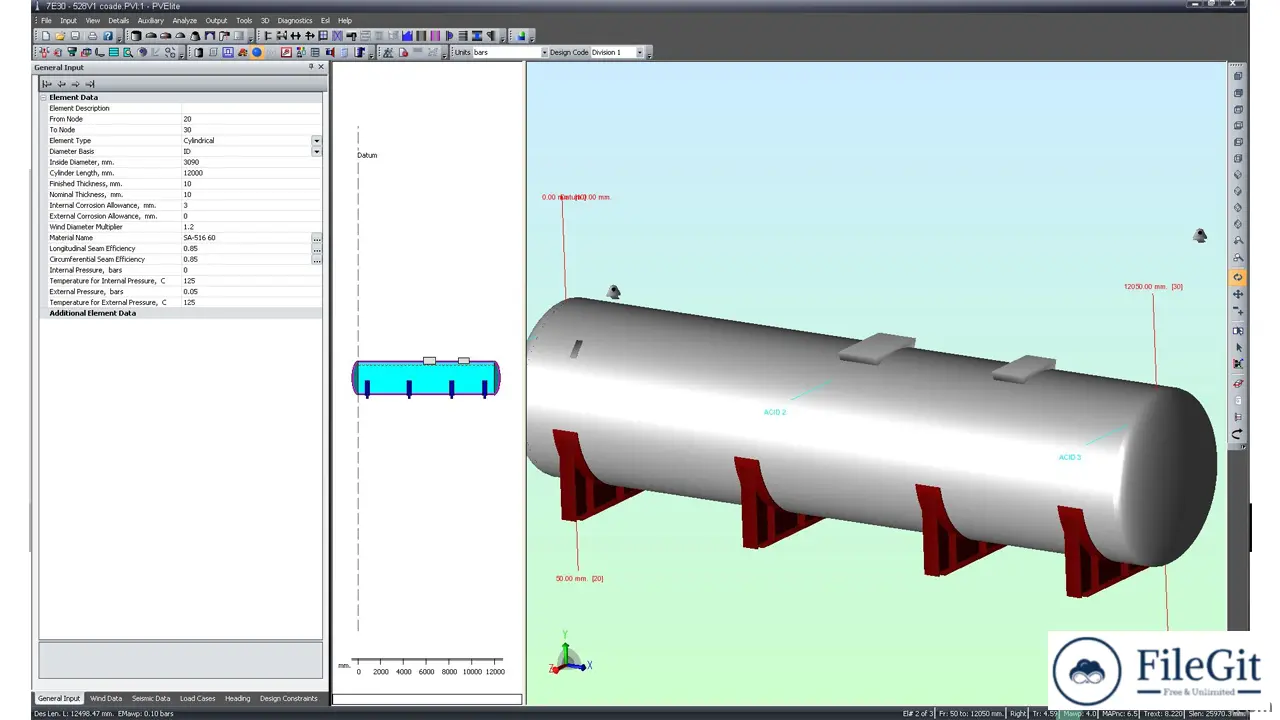Click the next element arrow
Screen dimensions: 1280x720
tap(75, 84)
